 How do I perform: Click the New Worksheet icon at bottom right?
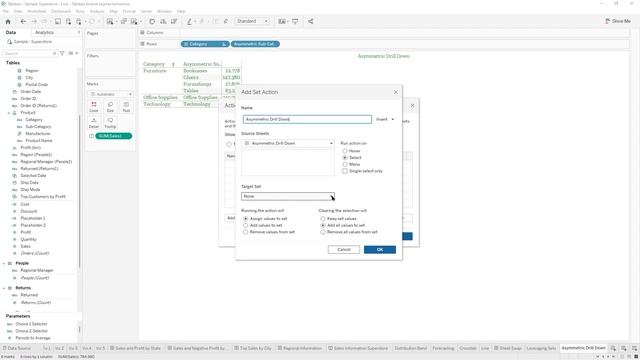tap(613, 348)
